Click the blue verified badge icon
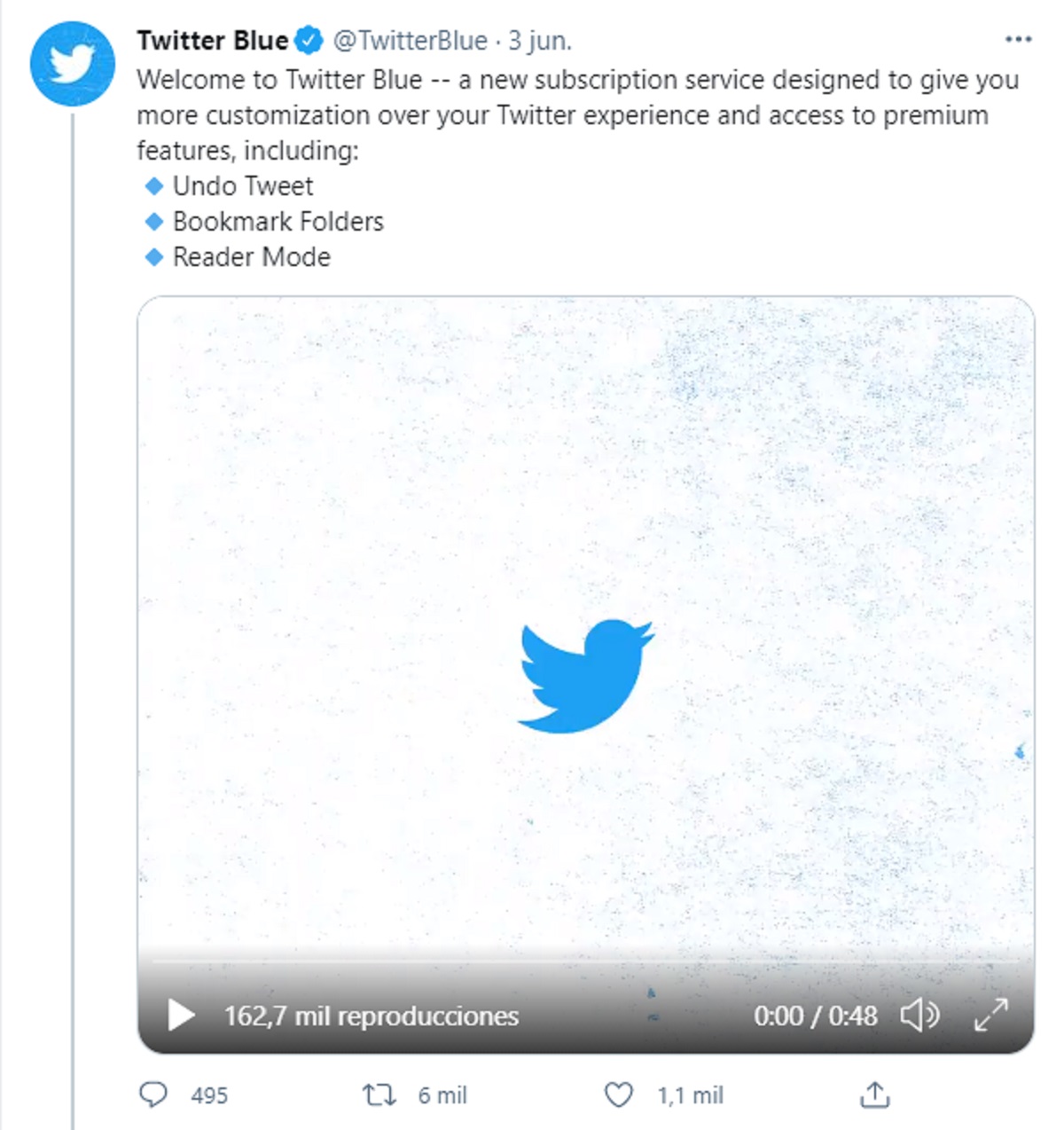Viewport: 1064px width, 1130px height. [x=309, y=41]
